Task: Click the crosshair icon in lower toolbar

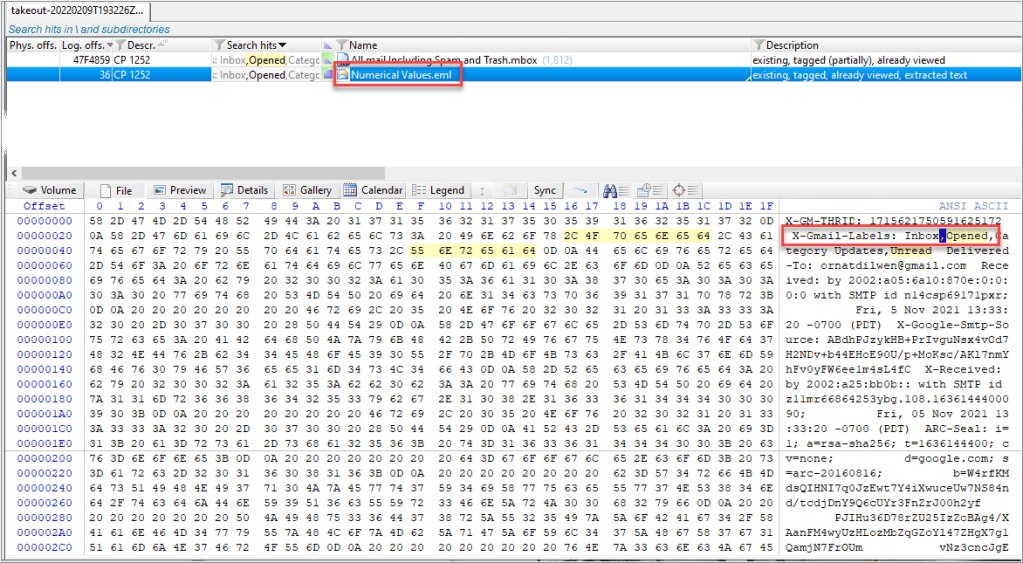Action: [x=679, y=190]
